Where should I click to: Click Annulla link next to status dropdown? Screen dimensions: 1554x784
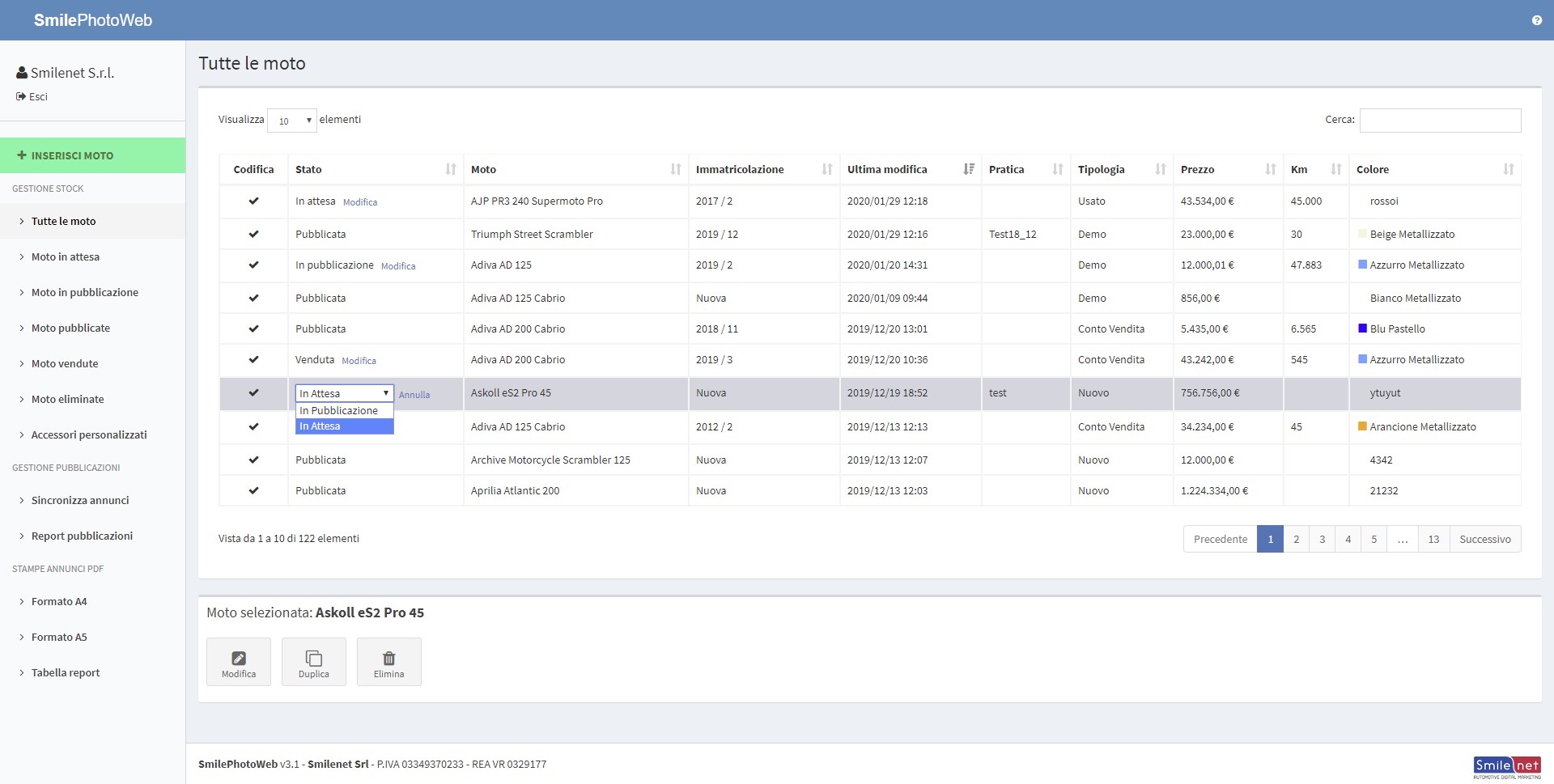pyautogui.click(x=414, y=395)
